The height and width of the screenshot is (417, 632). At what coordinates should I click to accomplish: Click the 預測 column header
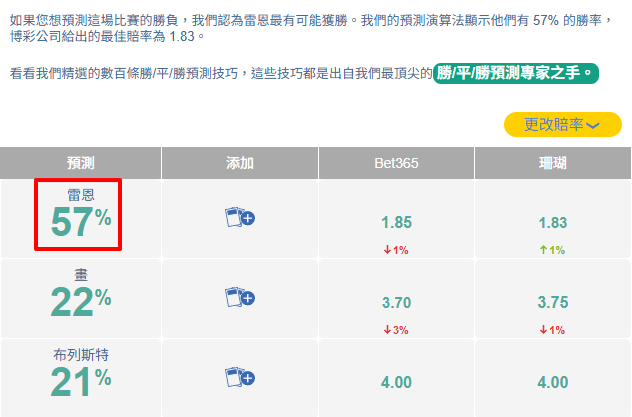pyautogui.click(x=81, y=163)
